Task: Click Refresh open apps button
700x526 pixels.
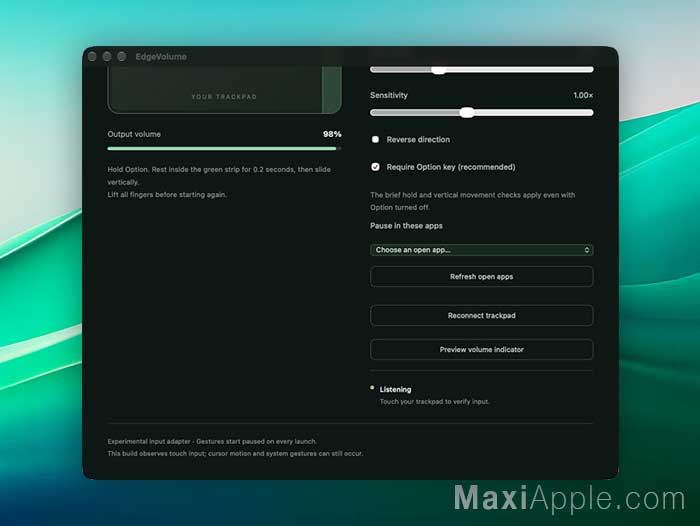Action: (481, 277)
